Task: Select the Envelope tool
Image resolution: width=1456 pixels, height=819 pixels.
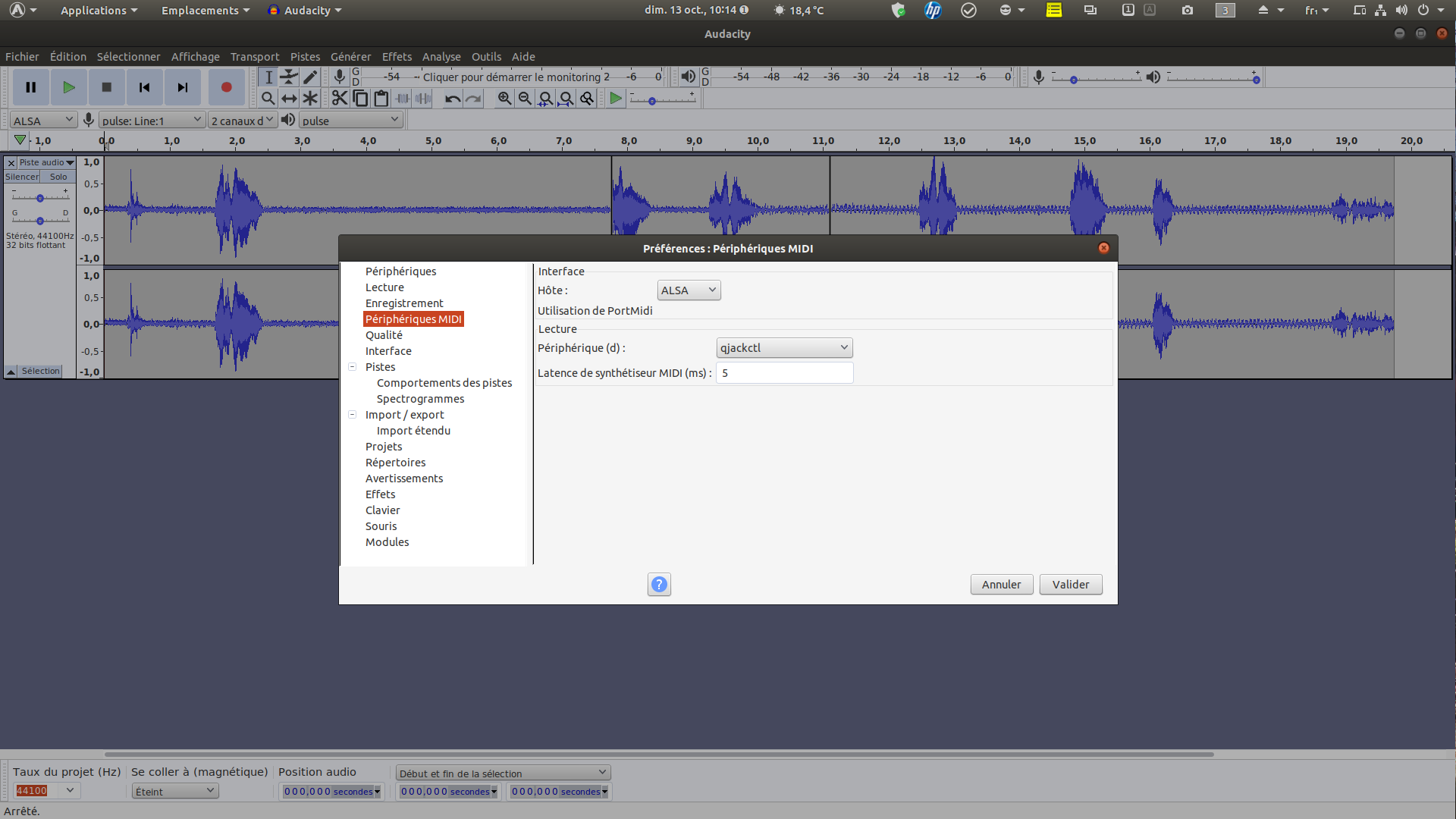Action: click(x=289, y=77)
